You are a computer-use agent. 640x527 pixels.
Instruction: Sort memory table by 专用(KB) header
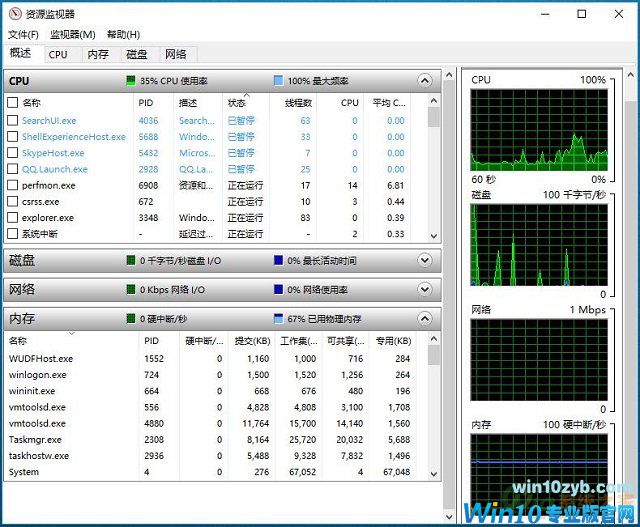[393, 341]
